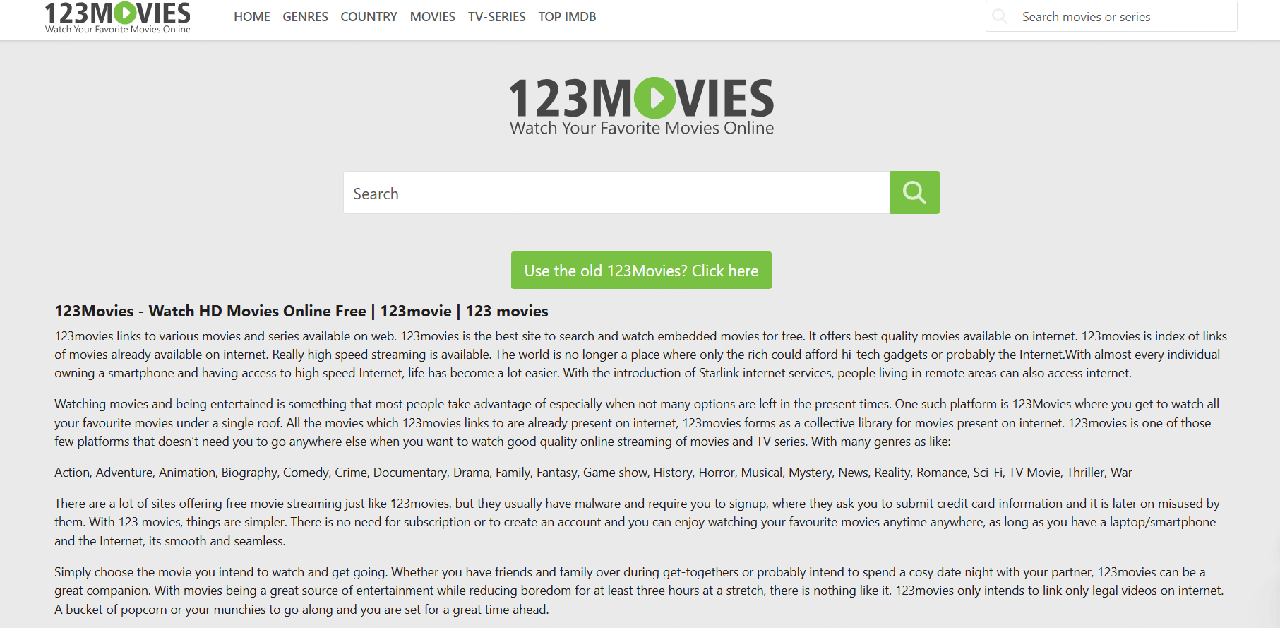Click the magnifier icon in the header search
1280x628 pixels.
click(x=999, y=16)
